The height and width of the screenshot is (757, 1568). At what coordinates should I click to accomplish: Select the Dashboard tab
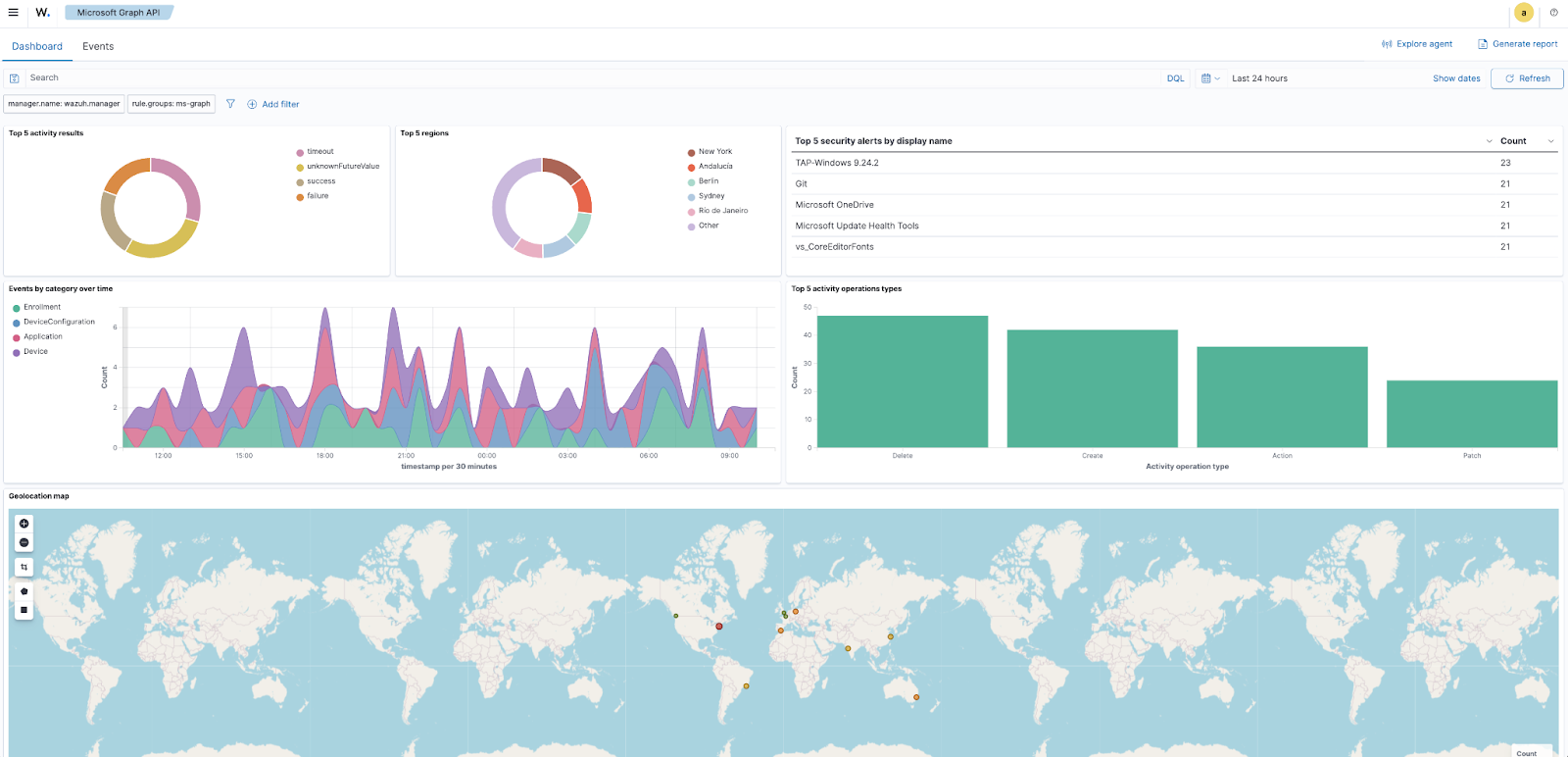pos(37,46)
